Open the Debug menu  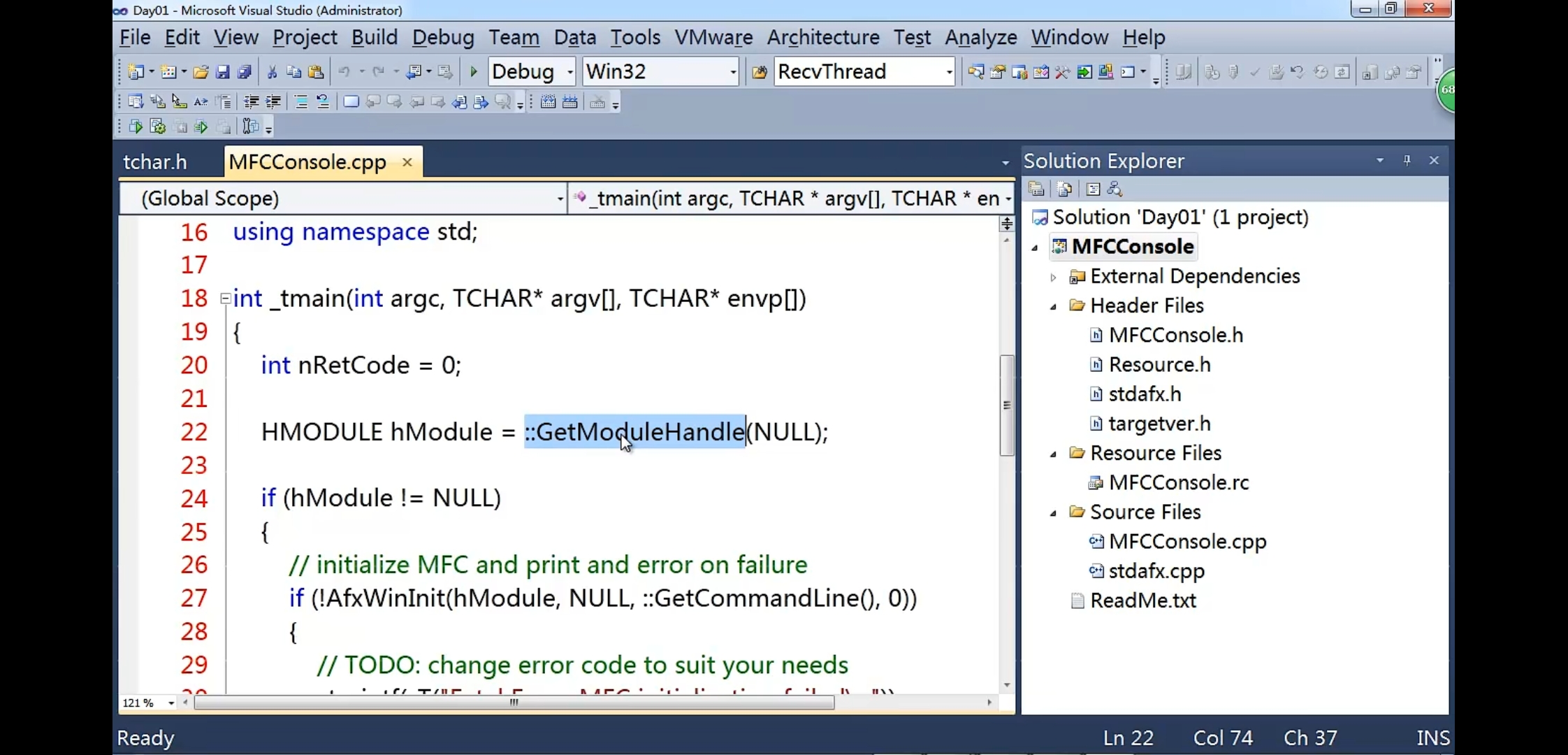[x=443, y=37]
